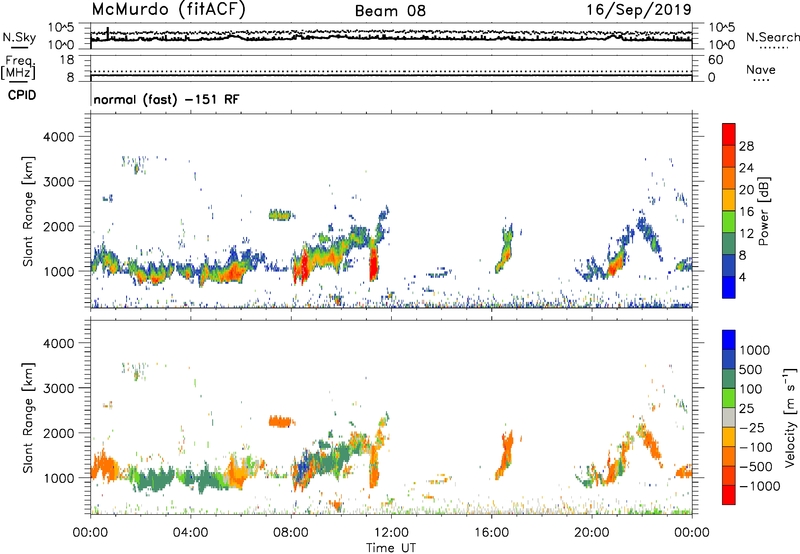Click the 28 label on power colorbar
Viewport: 800px width, 554px height.
click(746, 146)
